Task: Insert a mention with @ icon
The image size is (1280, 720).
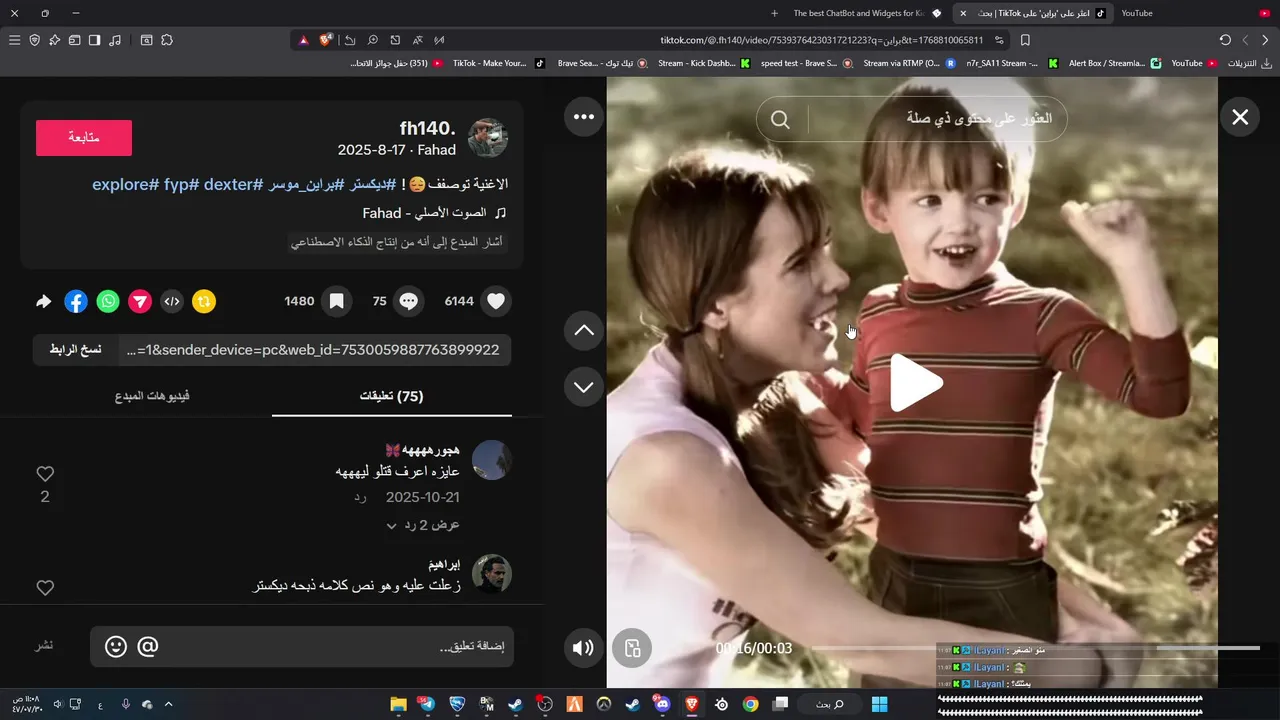Action: tap(148, 647)
